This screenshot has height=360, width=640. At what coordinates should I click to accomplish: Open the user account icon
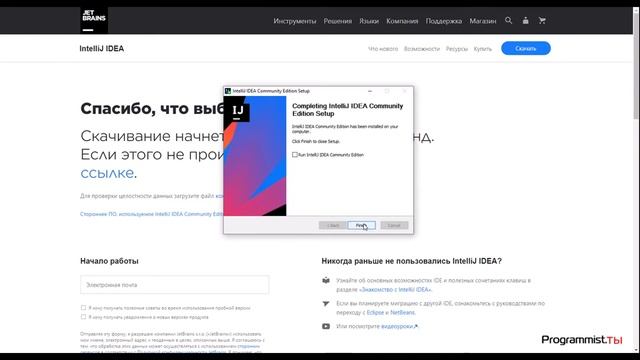point(525,20)
